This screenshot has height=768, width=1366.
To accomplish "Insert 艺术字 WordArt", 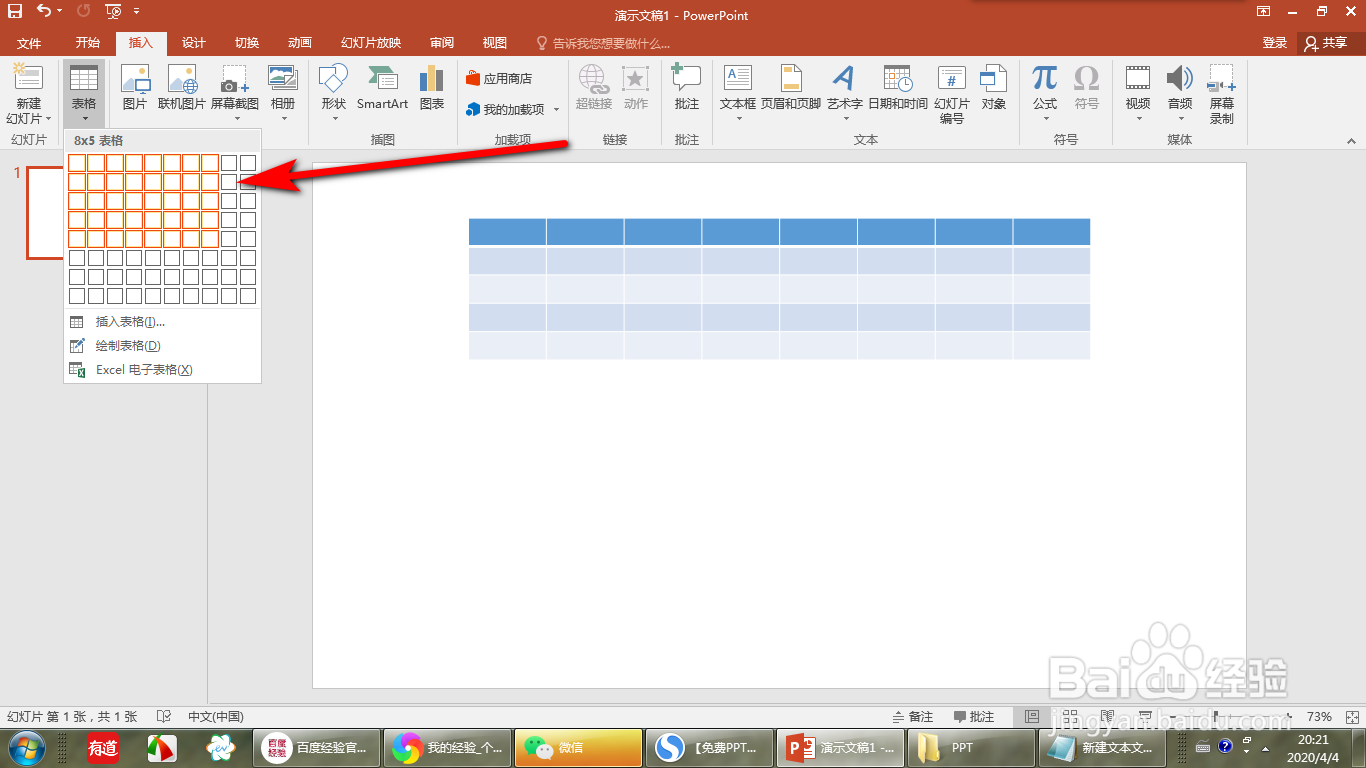I will click(x=845, y=88).
